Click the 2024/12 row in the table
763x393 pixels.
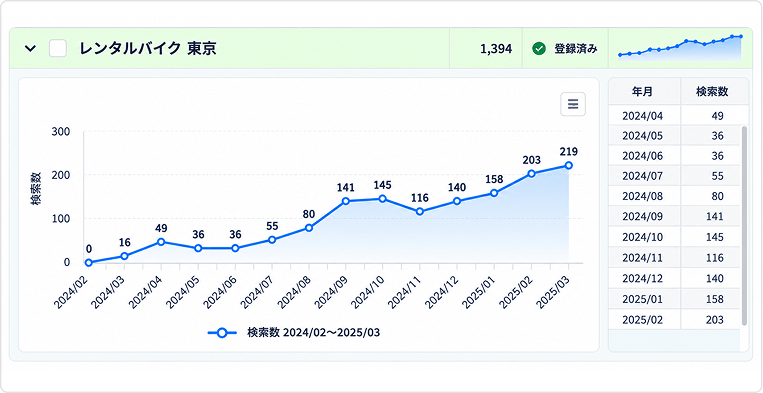point(675,279)
